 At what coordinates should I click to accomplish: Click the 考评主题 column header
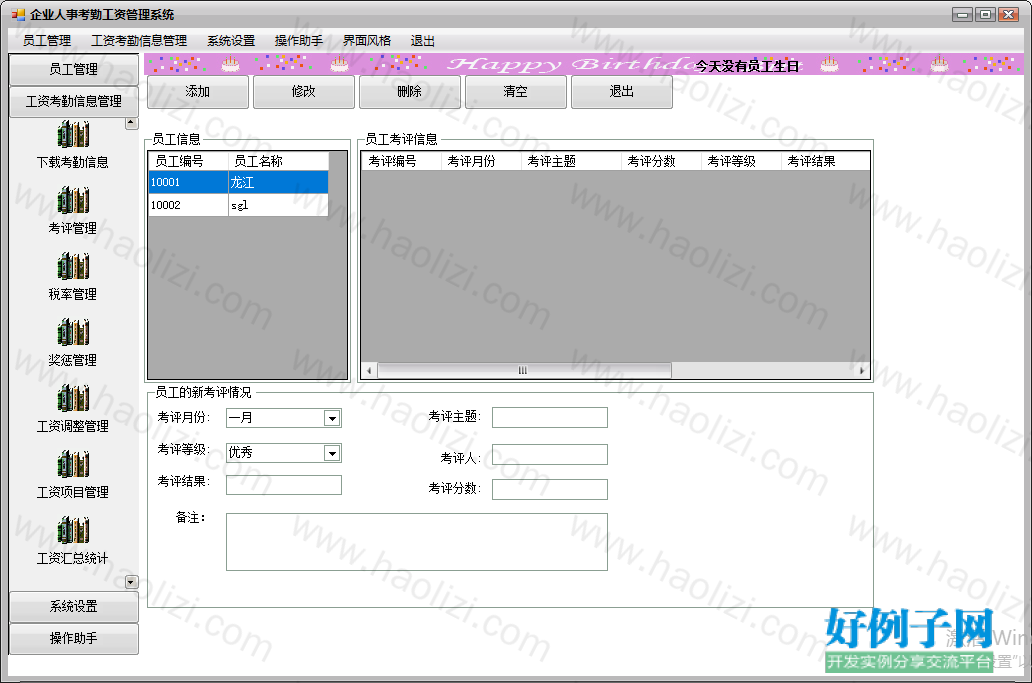571,161
